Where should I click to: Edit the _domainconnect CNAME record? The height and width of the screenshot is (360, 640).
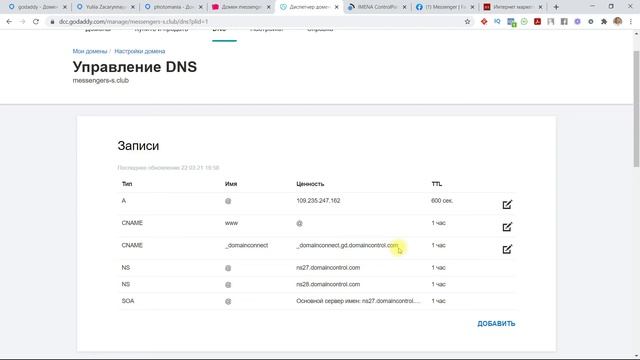(507, 249)
